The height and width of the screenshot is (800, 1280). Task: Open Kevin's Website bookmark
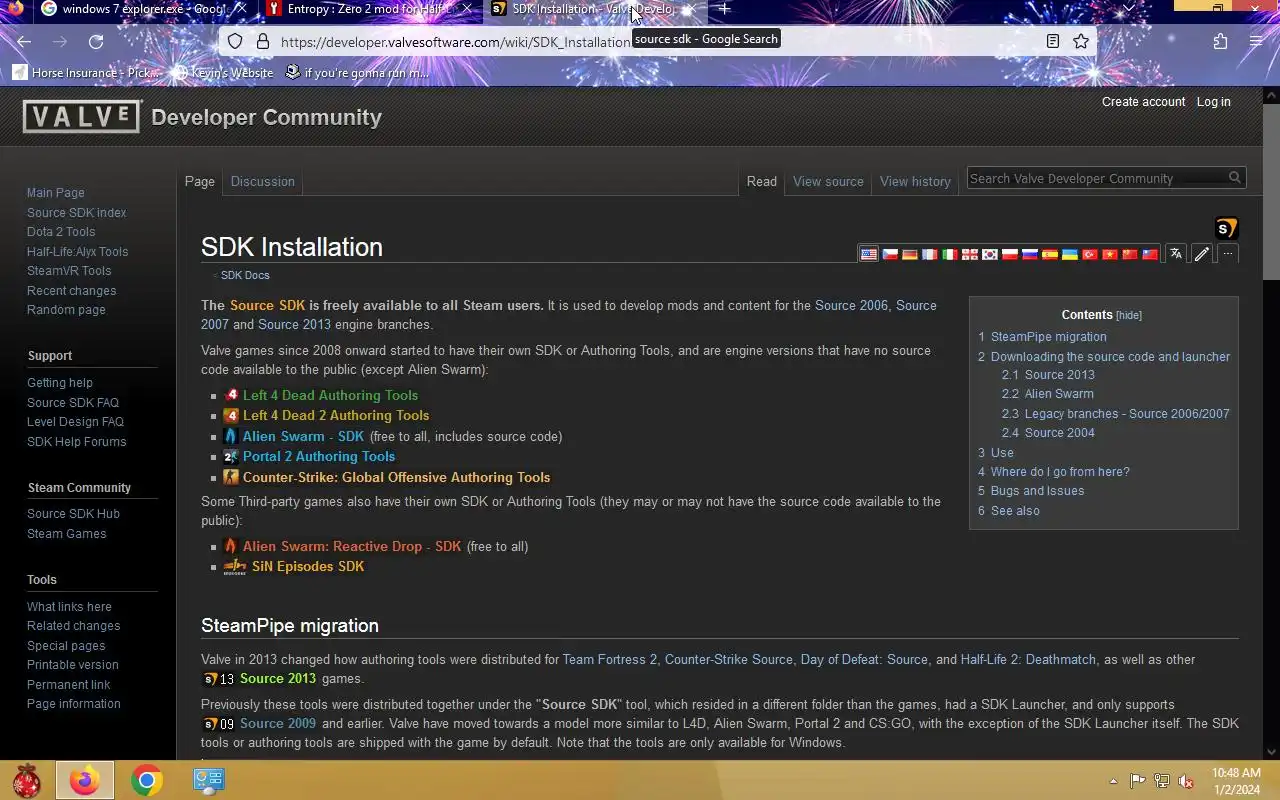tap(223, 73)
